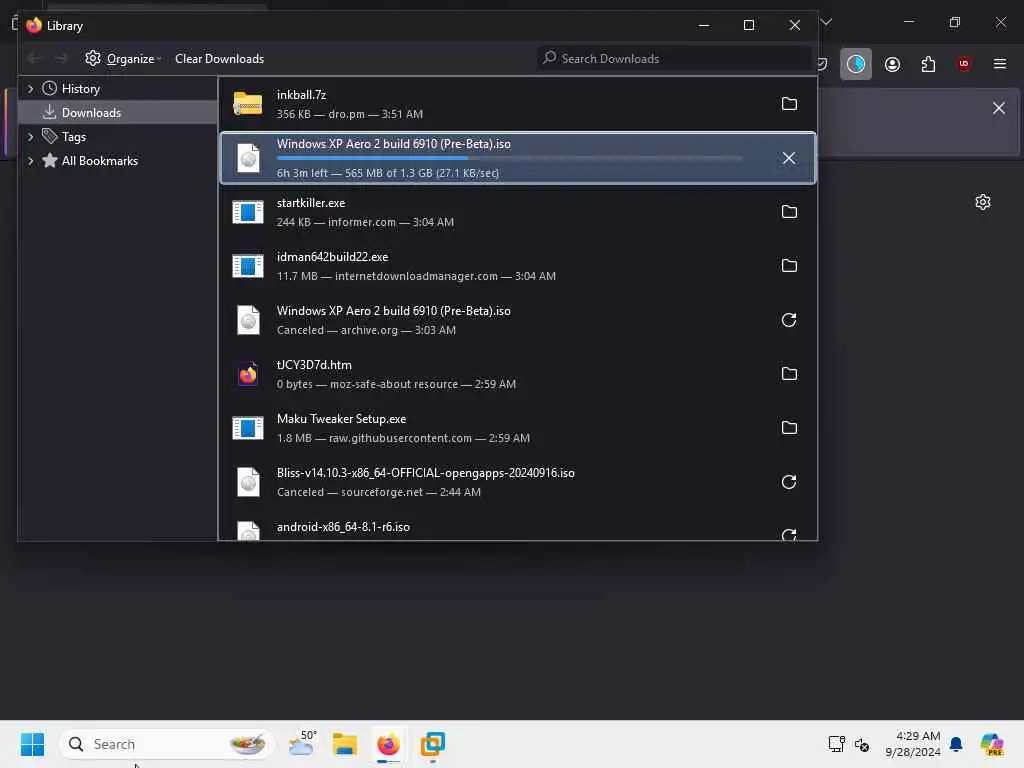Screen dimensions: 1024x768
Task: Open uBlock Origin extension icon
Action: 964,64
